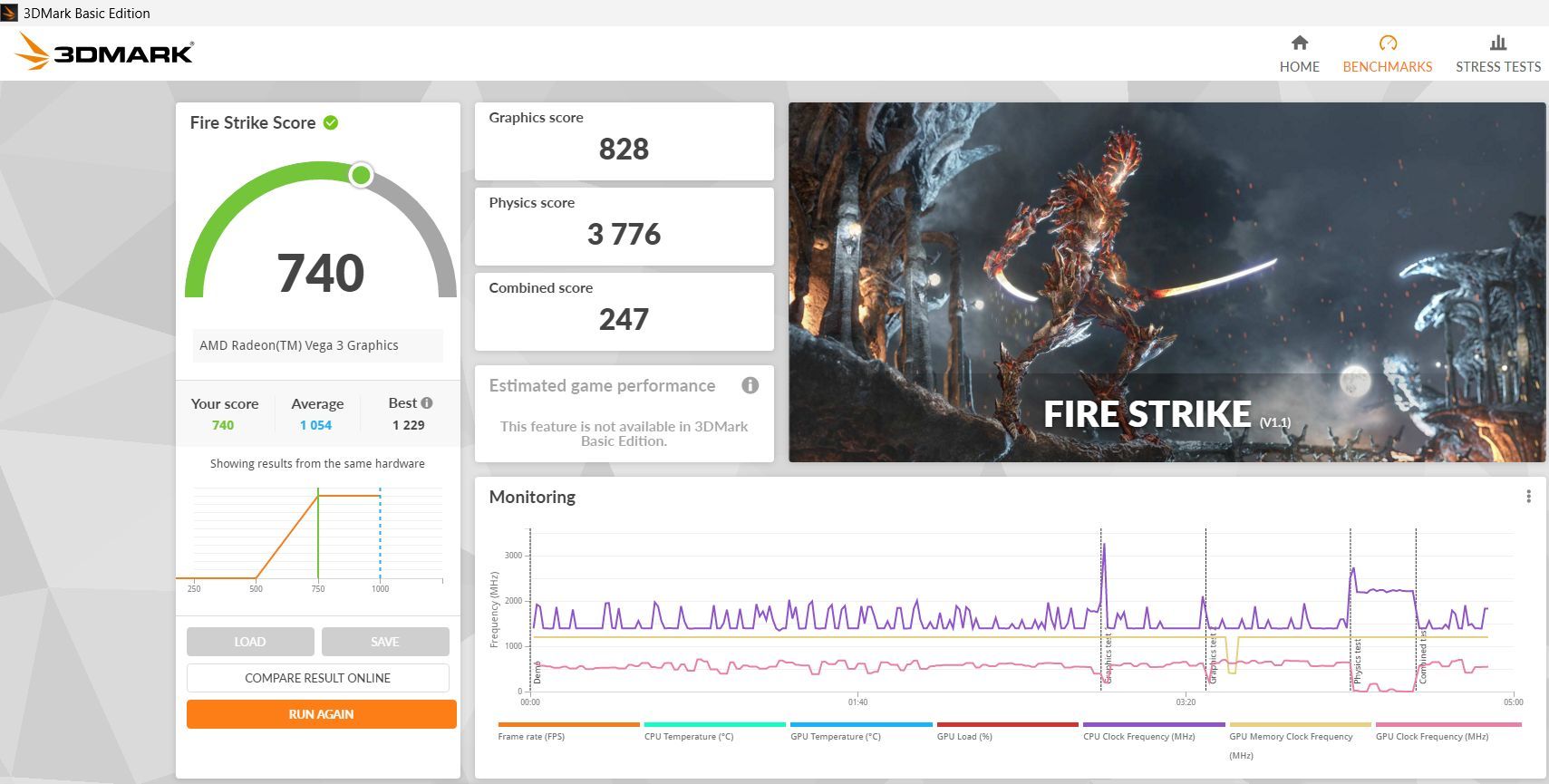Click the Fire Strike benchmark thumbnail image
The image size is (1549, 784).
(x=1167, y=282)
